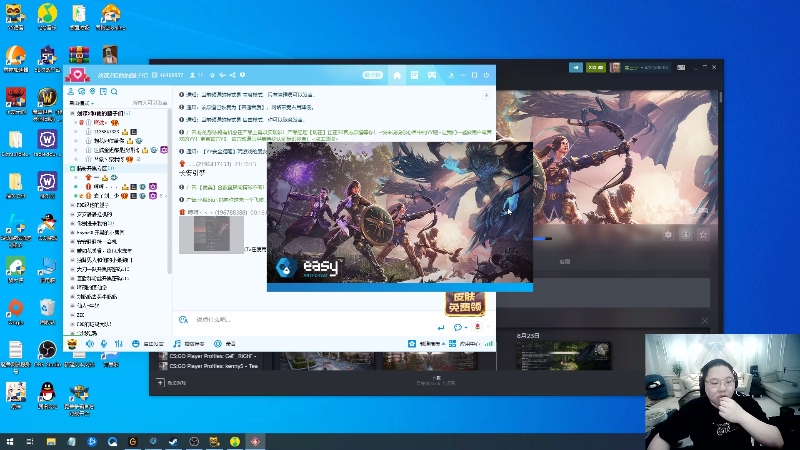
Task: Open the user list icon in YY sidebar
Action: pyautogui.click(x=71, y=91)
